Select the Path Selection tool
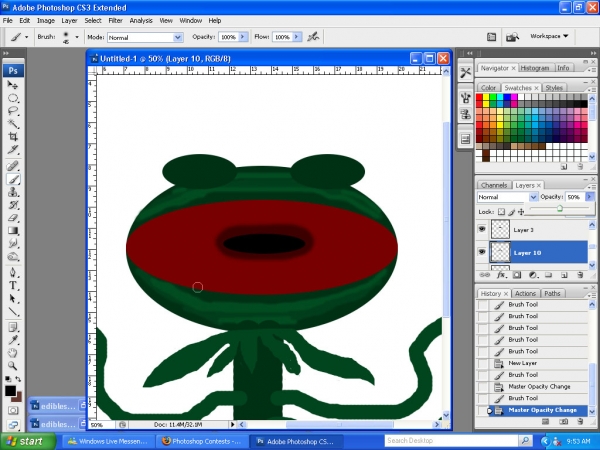This screenshot has height=450, width=600. [x=13, y=298]
